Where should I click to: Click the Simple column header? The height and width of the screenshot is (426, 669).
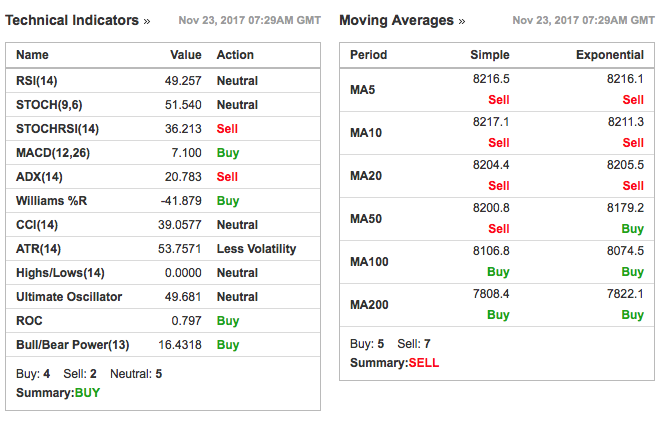pos(489,55)
